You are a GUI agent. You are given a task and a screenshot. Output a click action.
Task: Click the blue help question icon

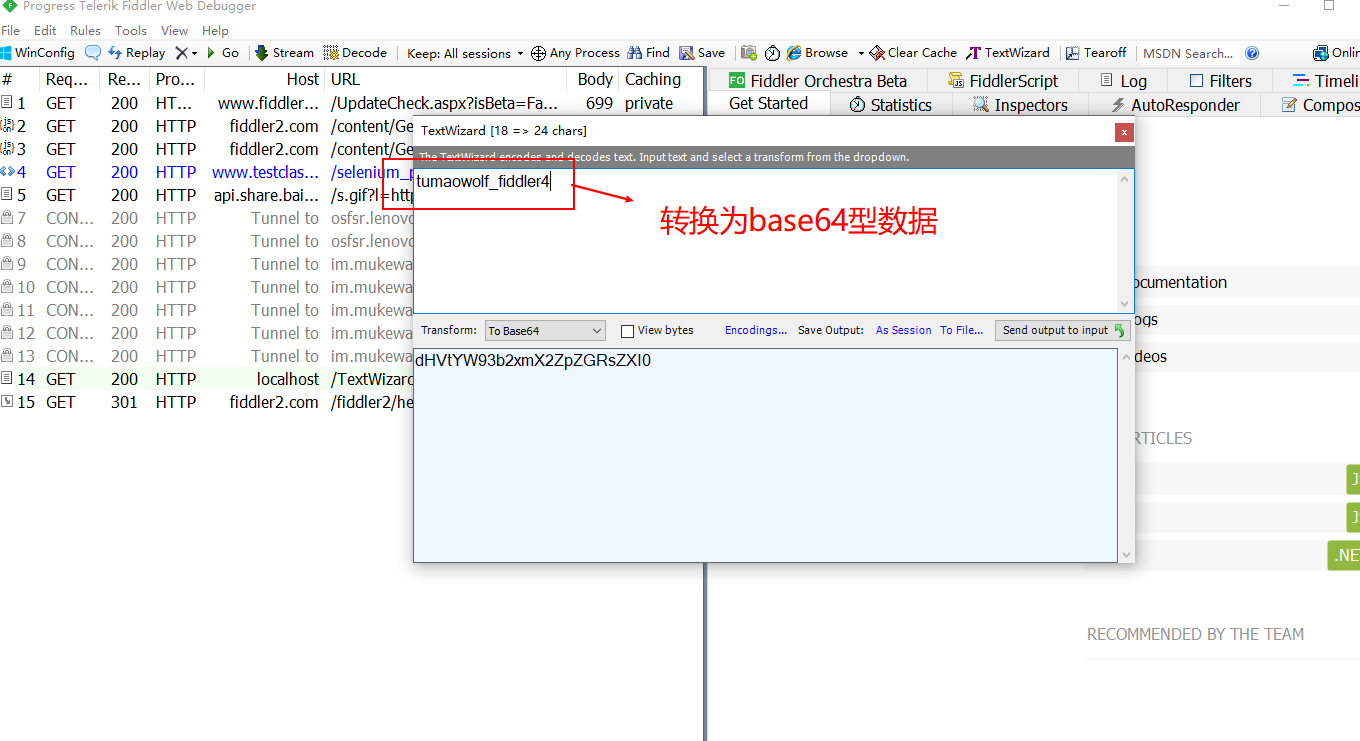1252,53
